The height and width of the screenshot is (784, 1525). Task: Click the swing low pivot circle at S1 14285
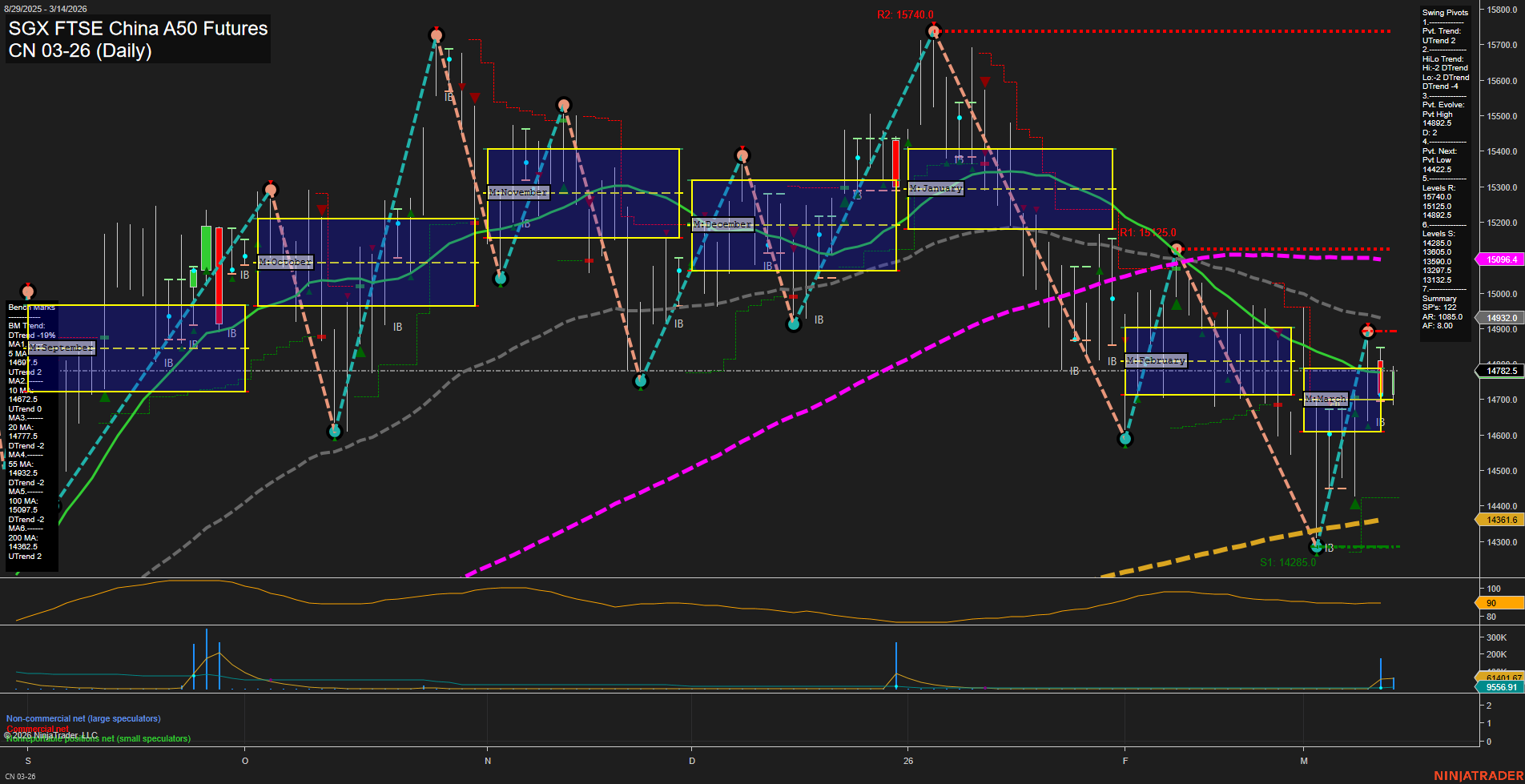pyautogui.click(x=1316, y=547)
